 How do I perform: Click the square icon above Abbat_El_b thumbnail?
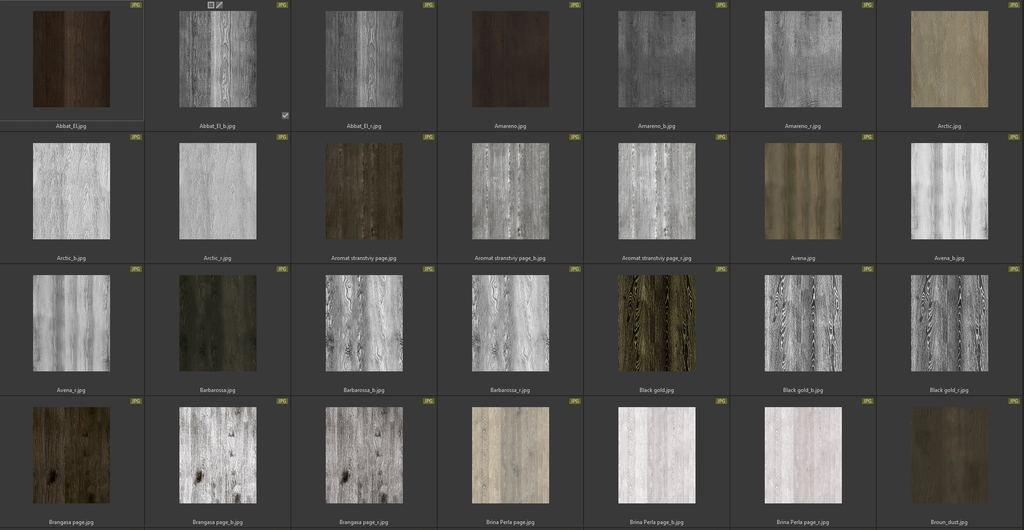[x=210, y=5]
